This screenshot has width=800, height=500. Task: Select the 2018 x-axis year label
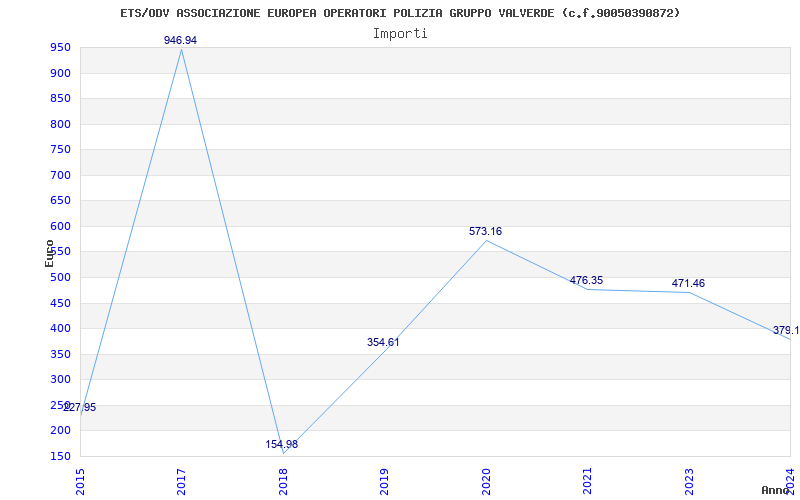[283, 482]
